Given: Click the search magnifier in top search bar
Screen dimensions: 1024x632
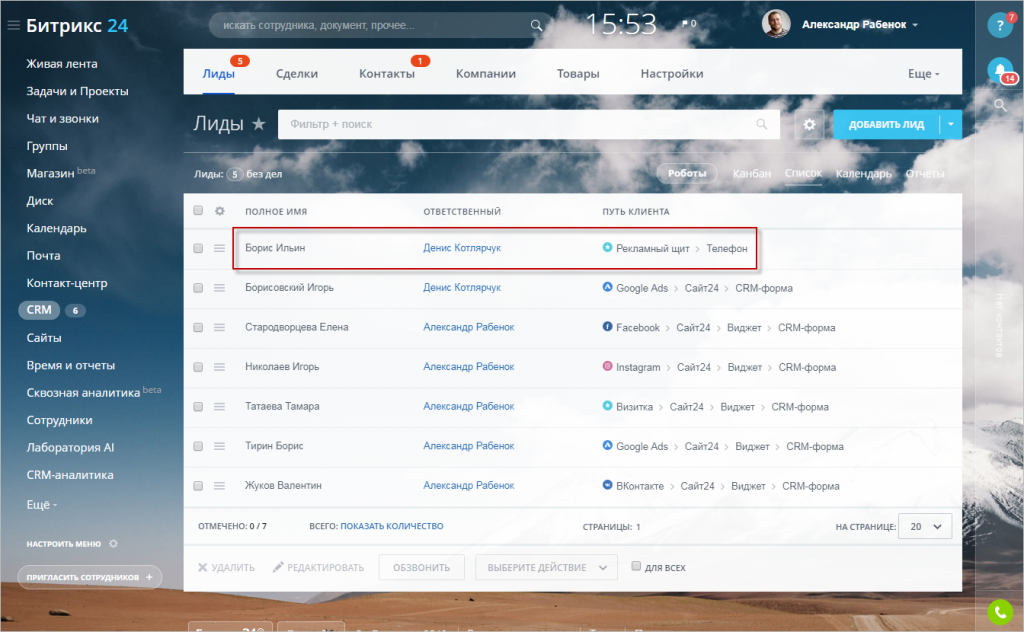Looking at the screenshot, I should click(x=536, y=25).
